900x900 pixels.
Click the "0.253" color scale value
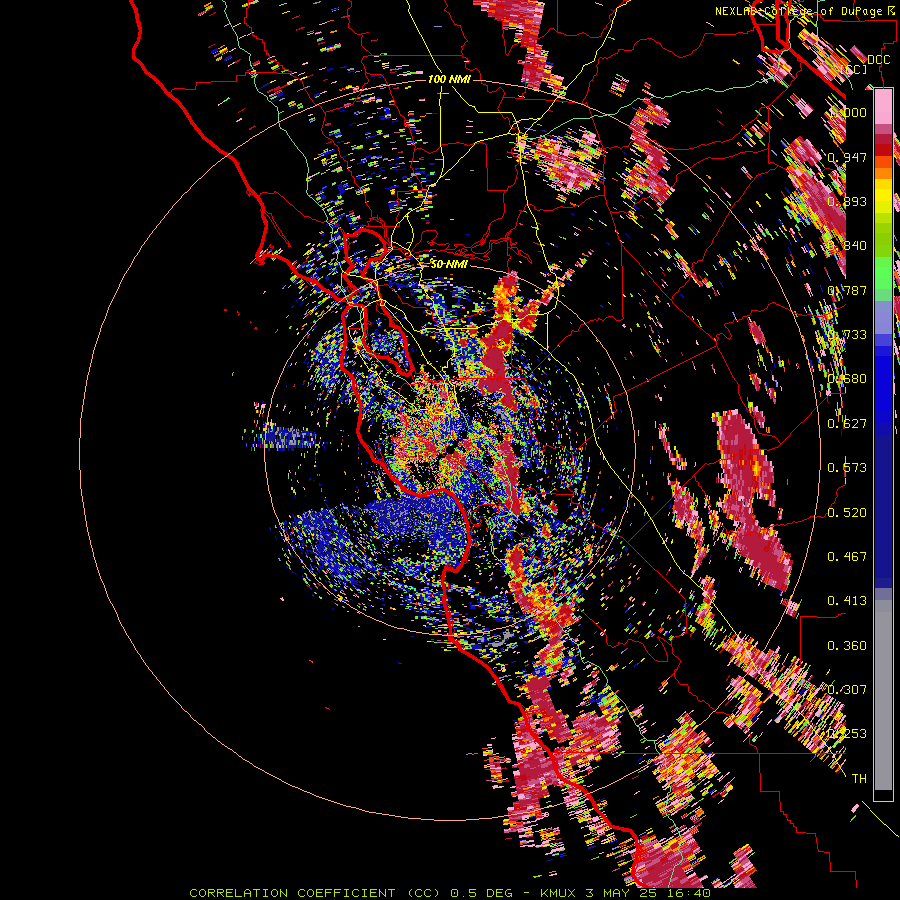(x=847, y=734)
